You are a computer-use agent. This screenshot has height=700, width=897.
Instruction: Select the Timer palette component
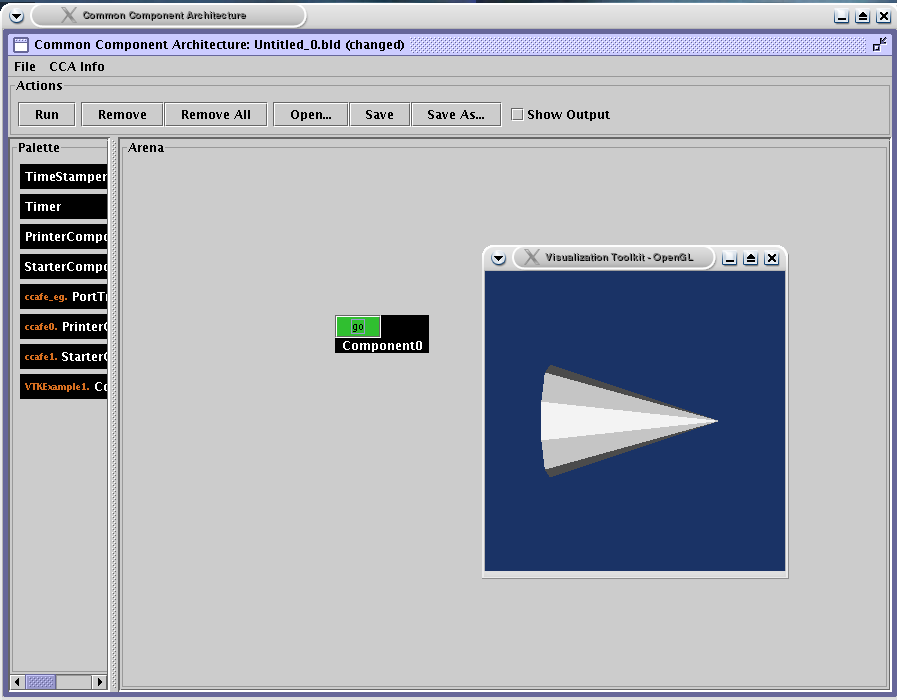(x=64, y=207)
